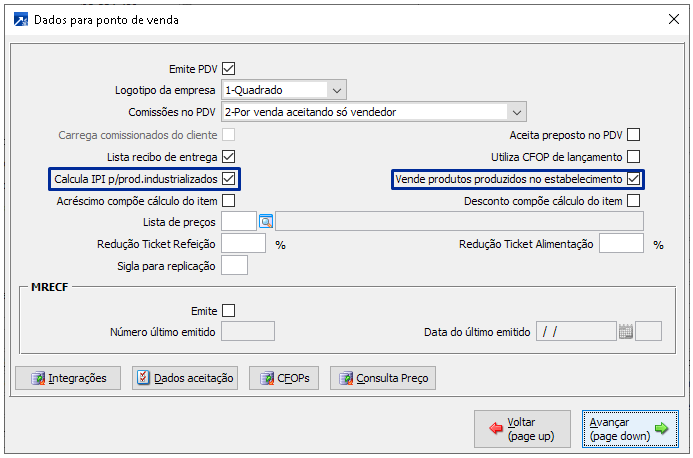Click the Sigla para replicação field
693x458 pixels.
[x=234, y=266]
